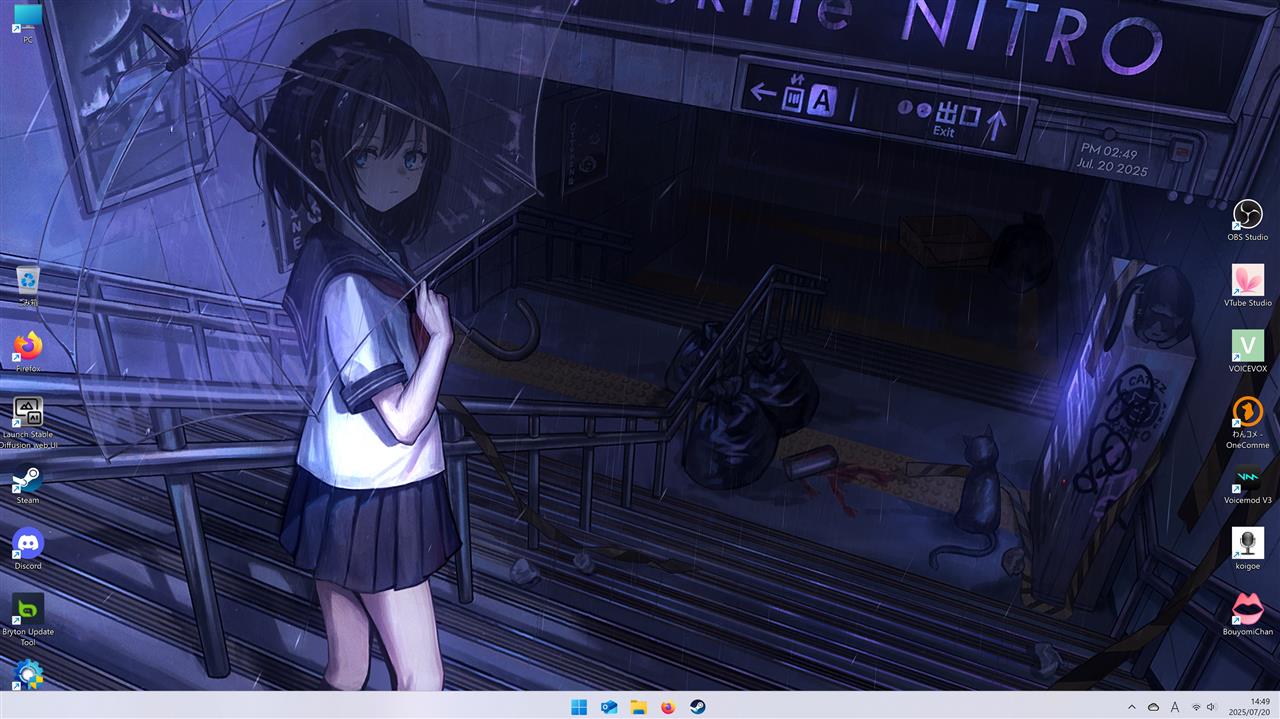Viewport: 1280px width, 719px height.
Task: Switch the IME input mode indicator
Action: (1175, 707)
